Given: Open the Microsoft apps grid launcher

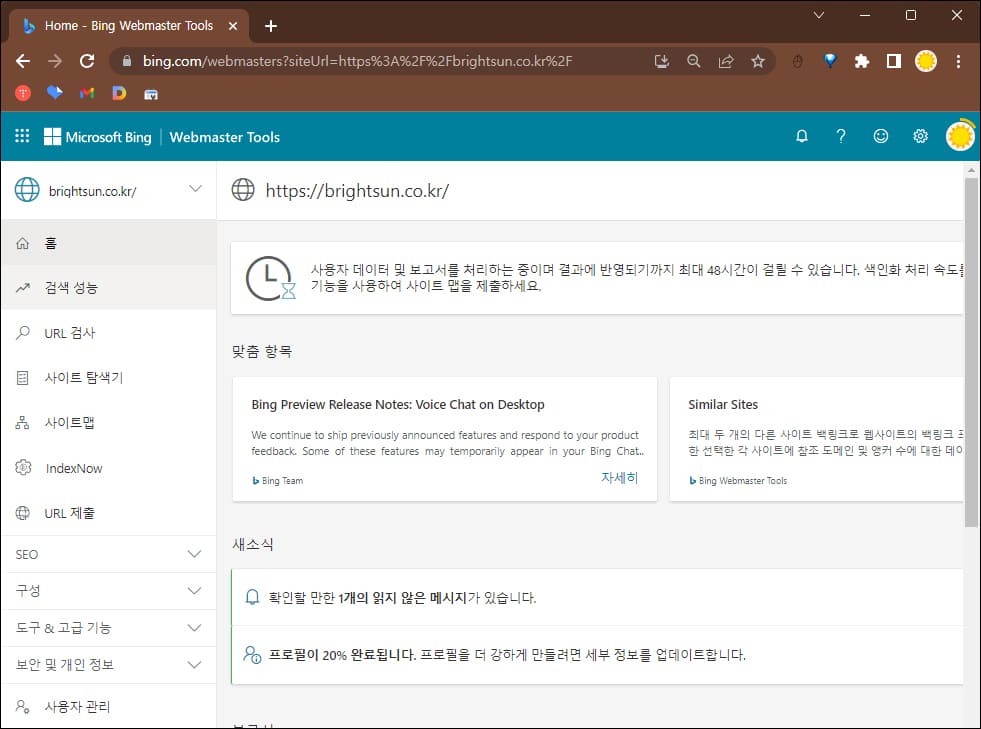Looking at the screenshot, I should click(22, 136).
